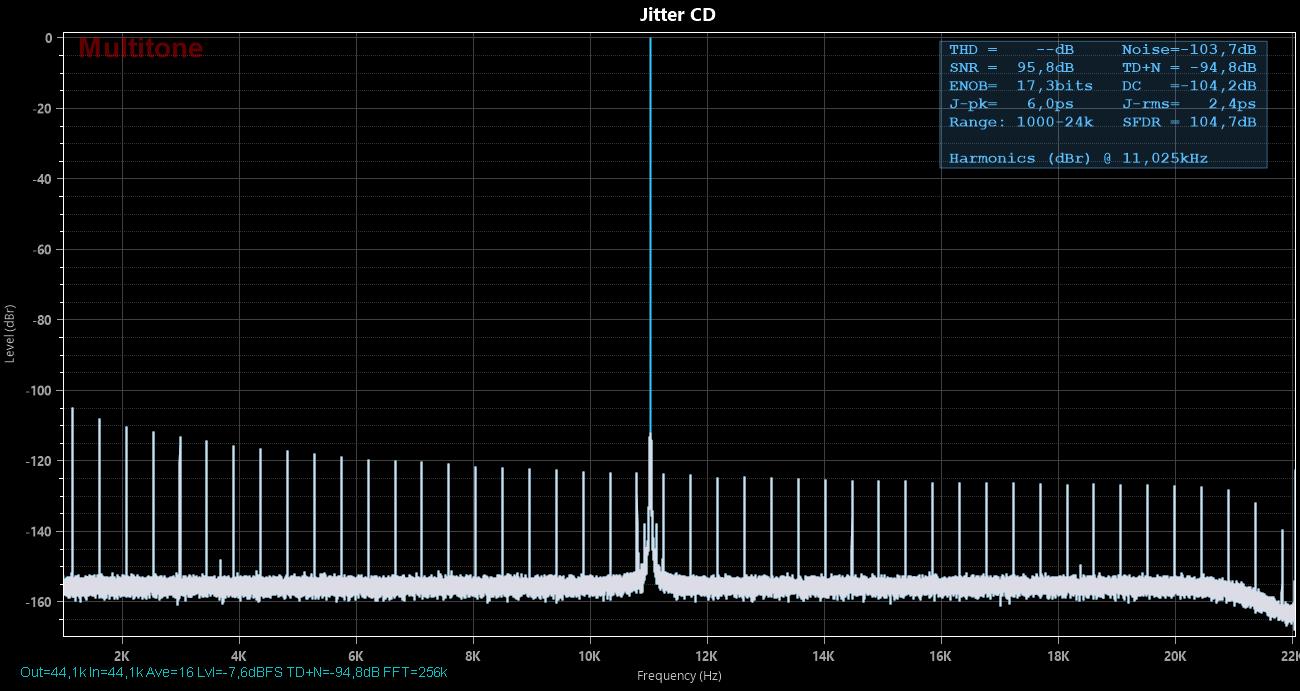Screen dimensions: 1300x691
Task: Select the "J-rms= 2,4ps" jitter value
Action: click(1189, 104)
